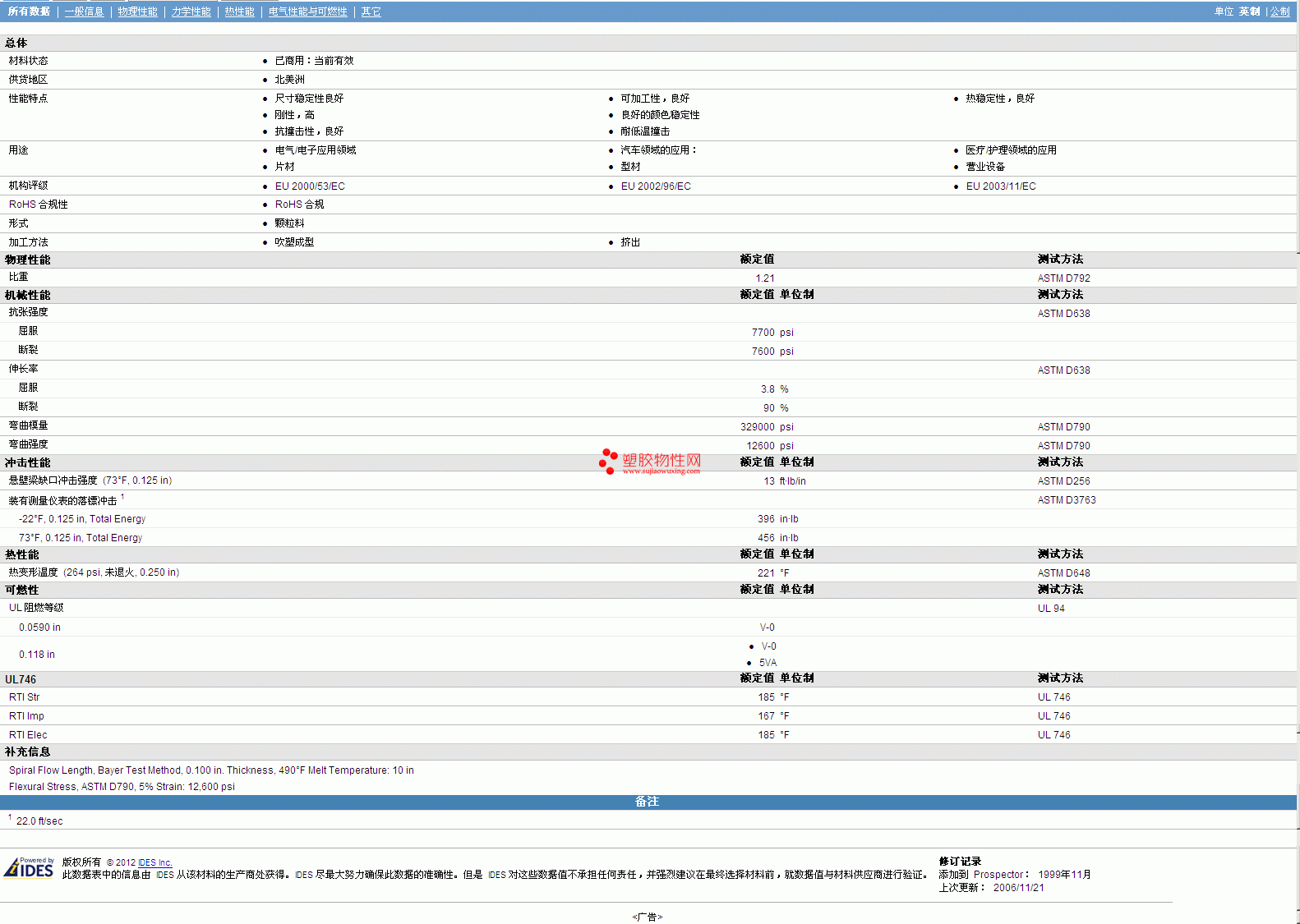The width and height of the screenshot is (1300, 924).
Task: Switch to the 其它 tab
Action: [x=371, y=11]
